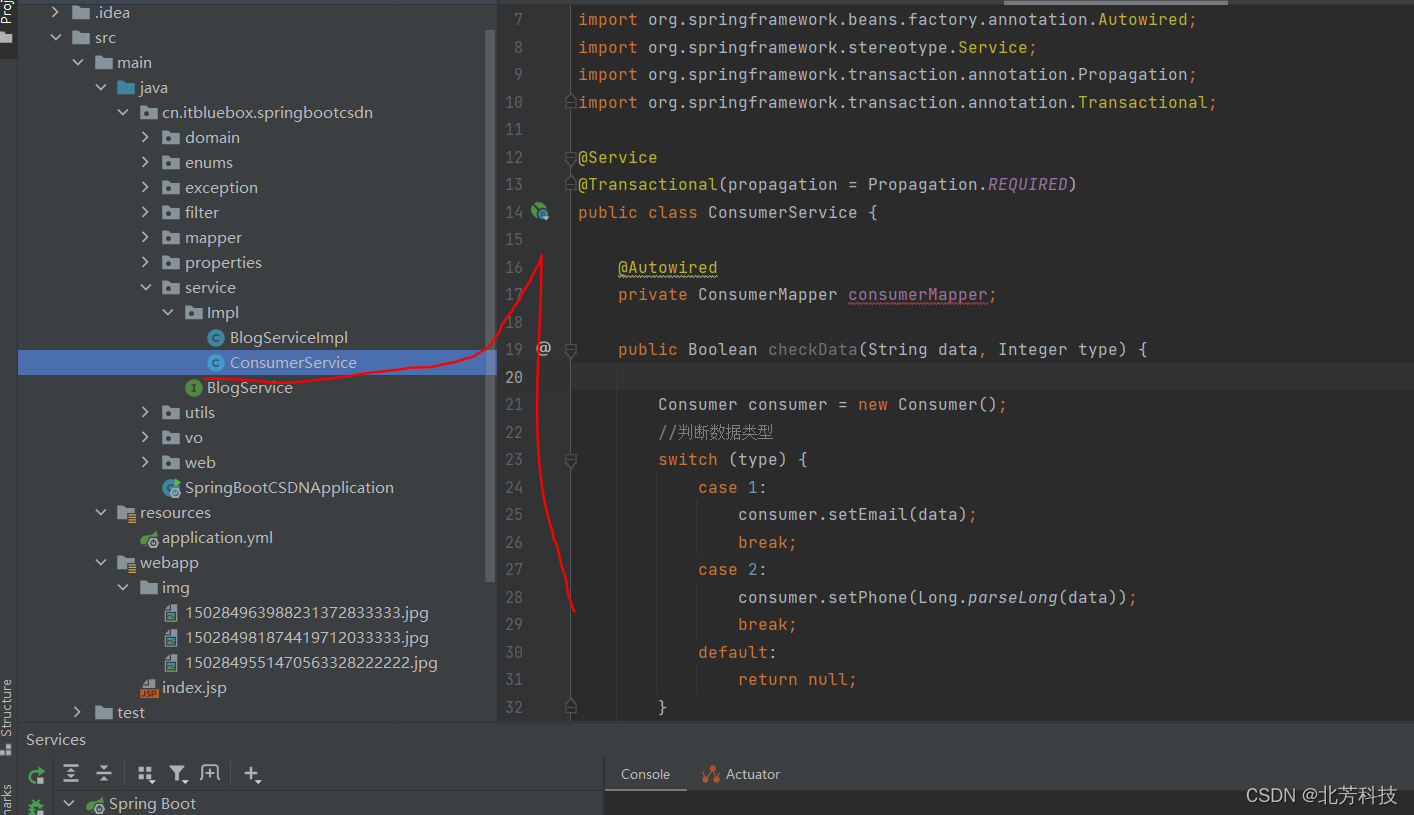Screen dimensions: 1414x815
Task: Expand the test folder
Action: (x=78, y=713)
